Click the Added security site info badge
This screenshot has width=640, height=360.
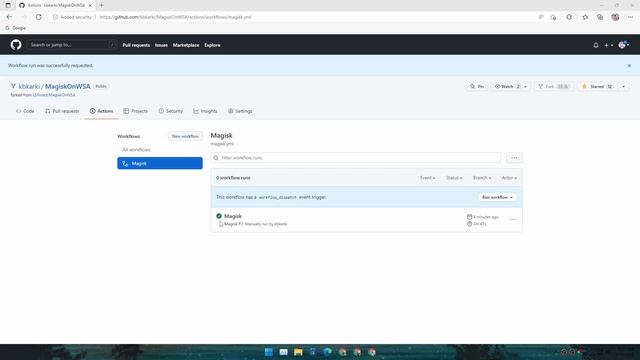tap(72, 17)
